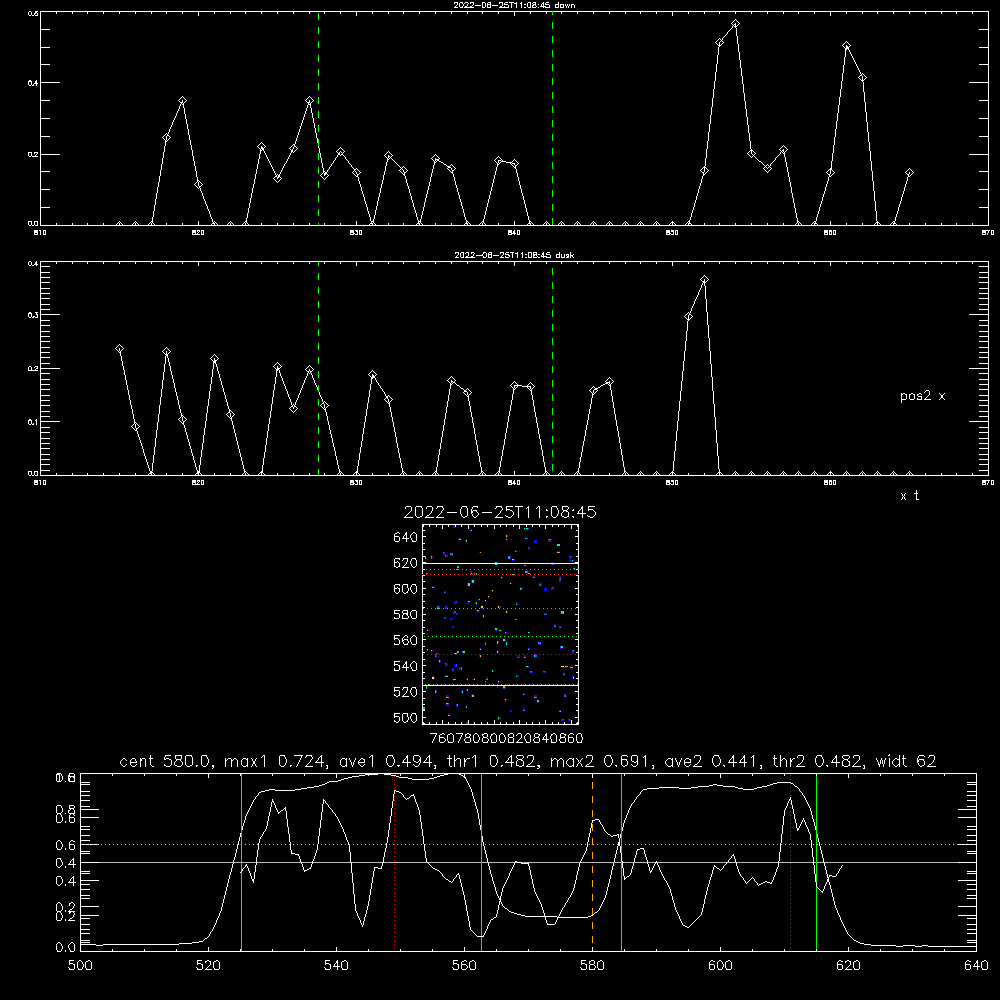
Task: Click the dawn plot title text
Action: 514,5
